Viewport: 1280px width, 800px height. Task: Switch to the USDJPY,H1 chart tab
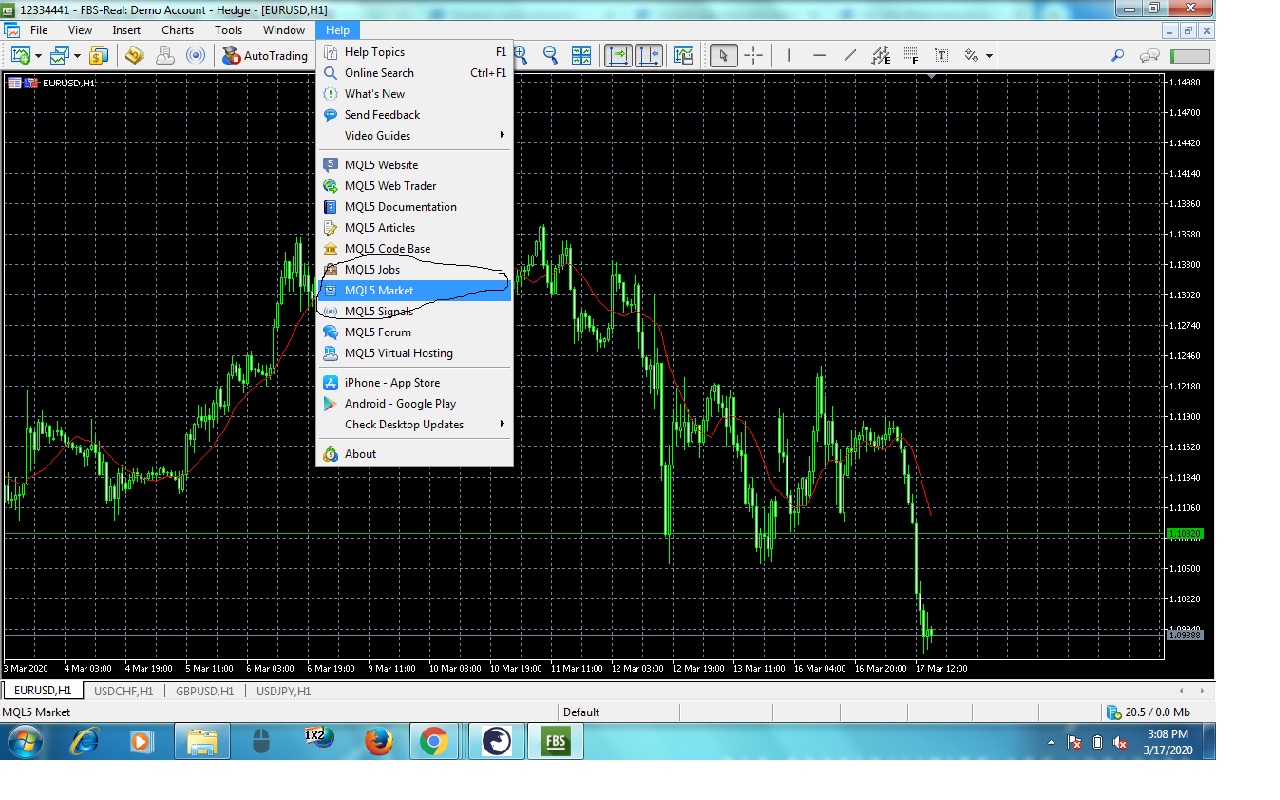click(x=283, y=691)
